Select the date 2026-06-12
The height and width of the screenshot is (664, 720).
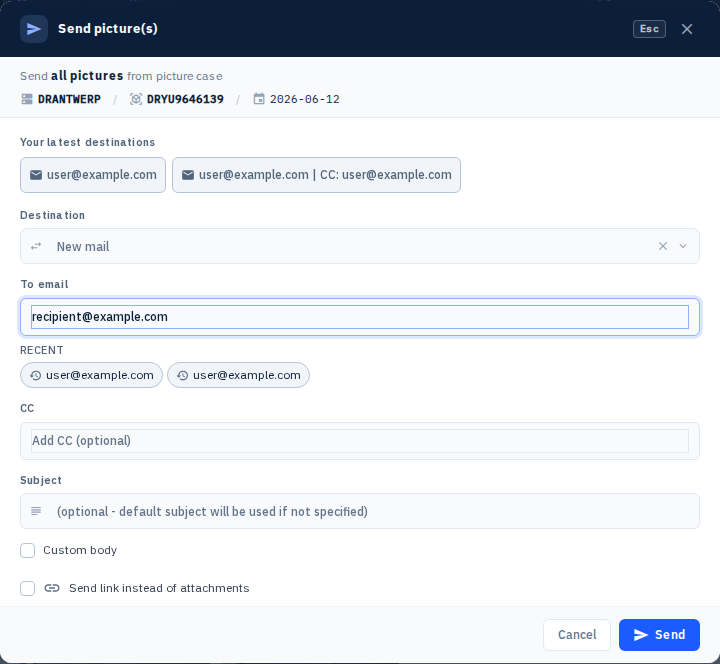tap(304, 99)
